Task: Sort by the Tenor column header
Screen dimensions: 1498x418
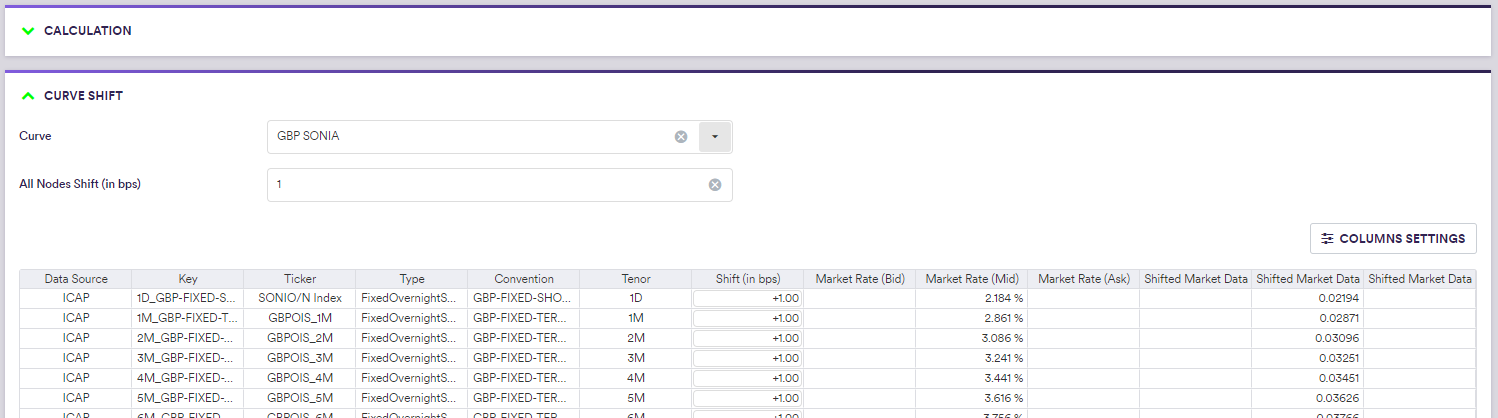Action: click(635, 279)
